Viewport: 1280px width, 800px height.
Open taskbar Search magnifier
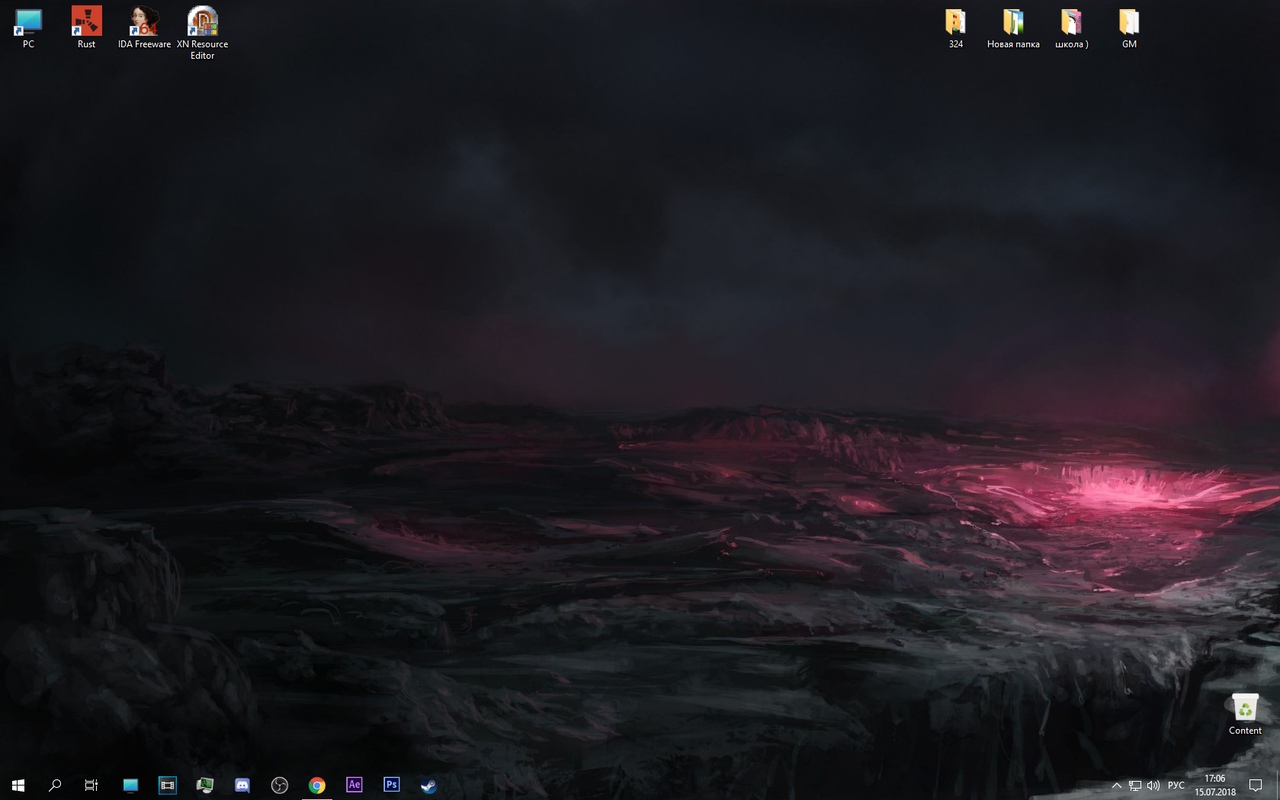pos(55,785)
